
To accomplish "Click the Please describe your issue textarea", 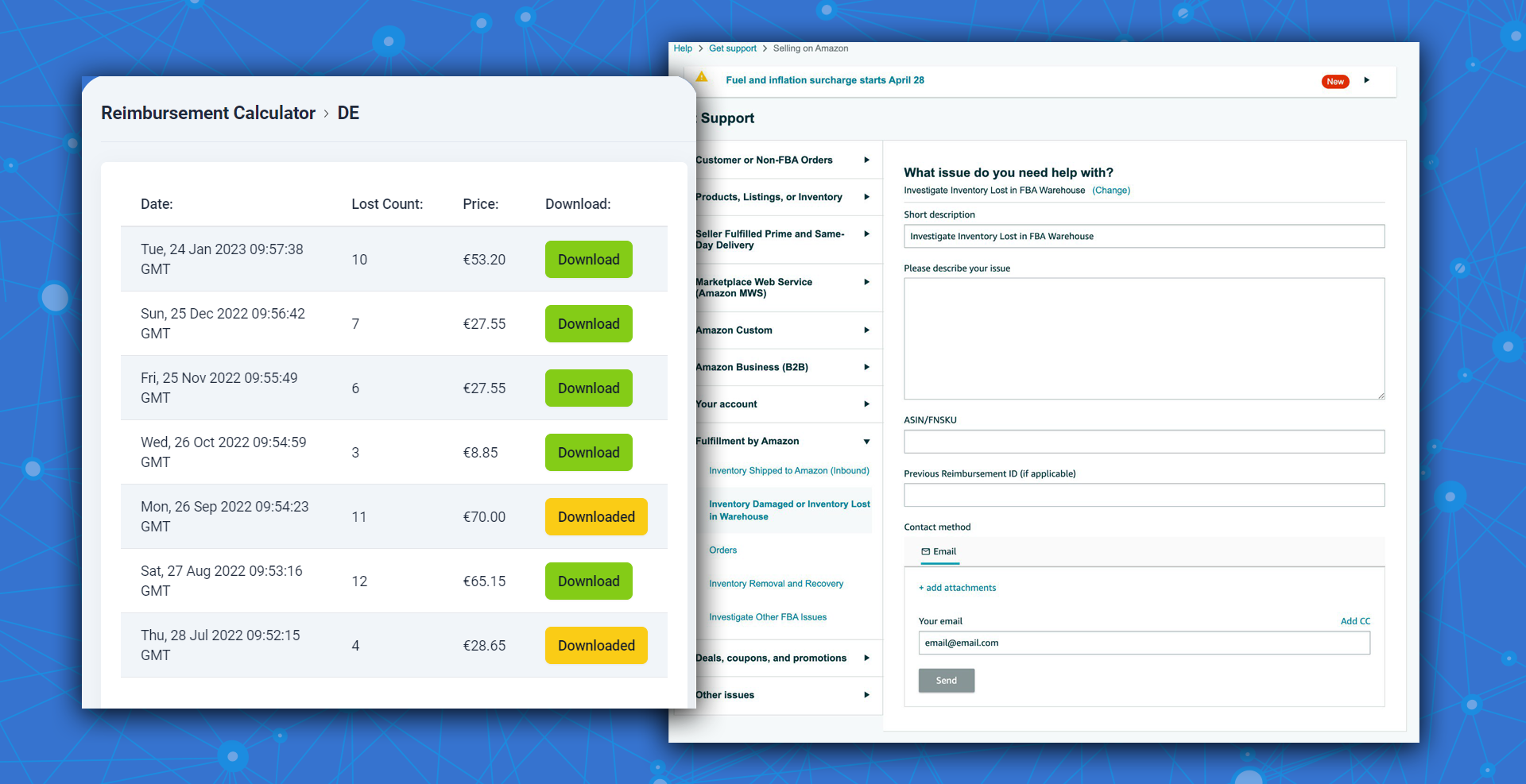I will pyautogui.click(x=1143, y=338).
